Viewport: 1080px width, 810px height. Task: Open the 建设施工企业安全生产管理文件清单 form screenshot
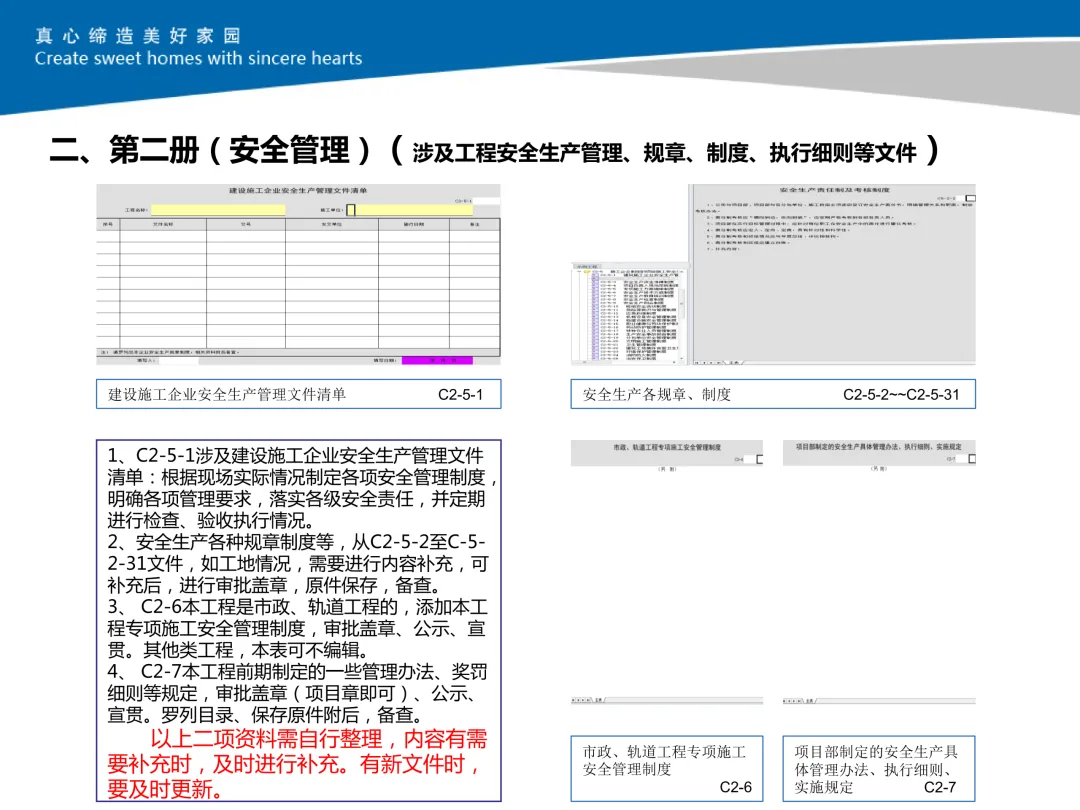tap(298, 274)
